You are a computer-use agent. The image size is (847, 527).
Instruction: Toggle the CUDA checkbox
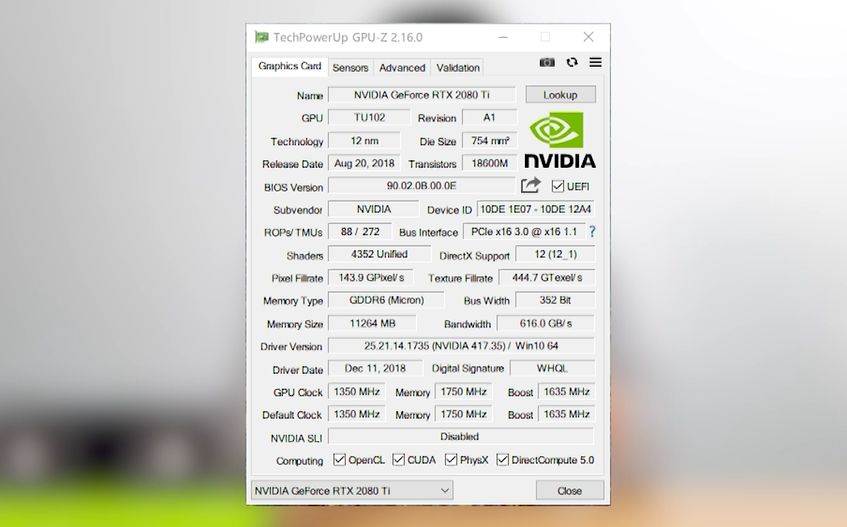point(399,460)
